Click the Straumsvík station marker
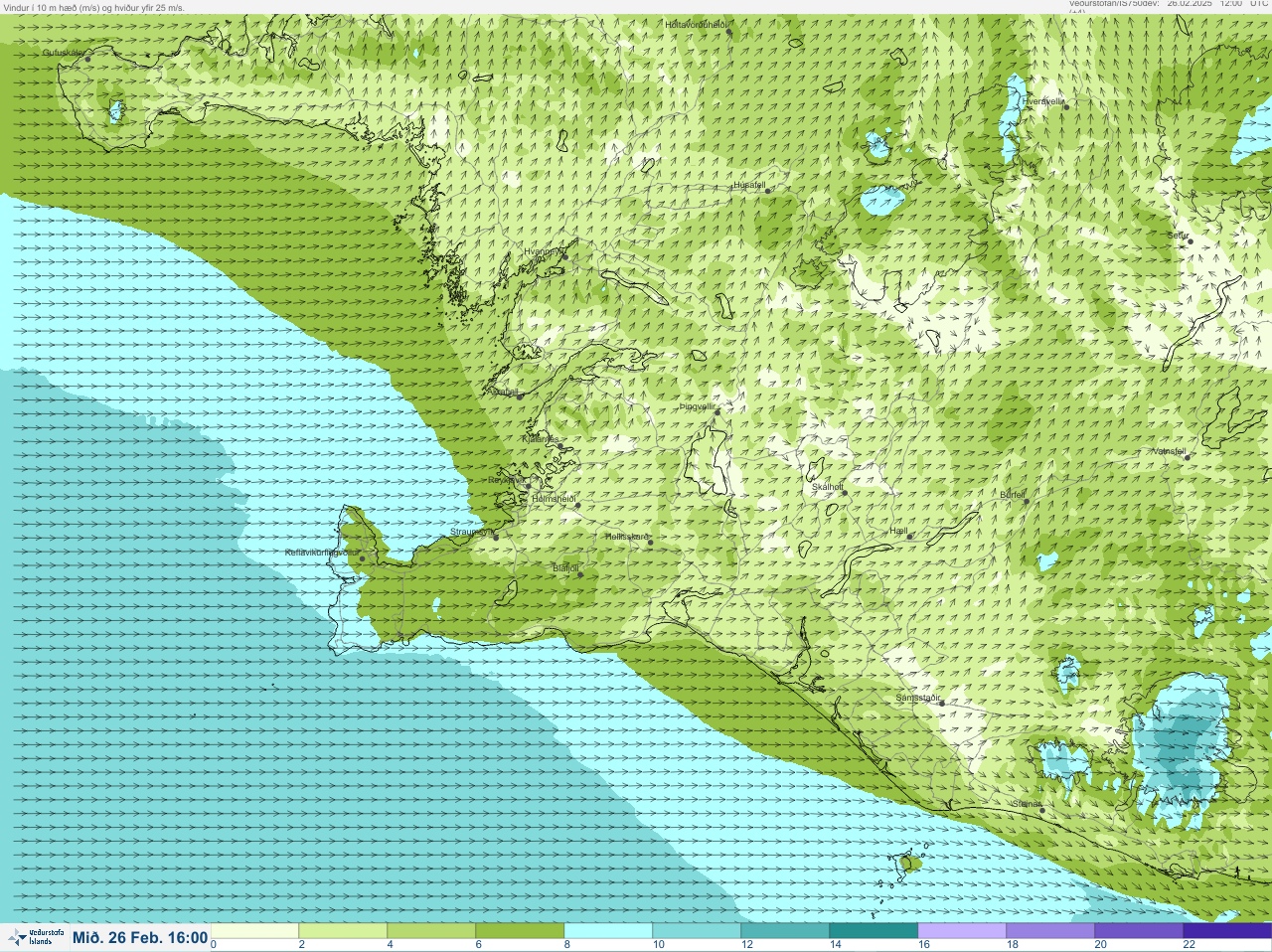The height and width of the screenshot is (952, 1272). coord(496,537)
